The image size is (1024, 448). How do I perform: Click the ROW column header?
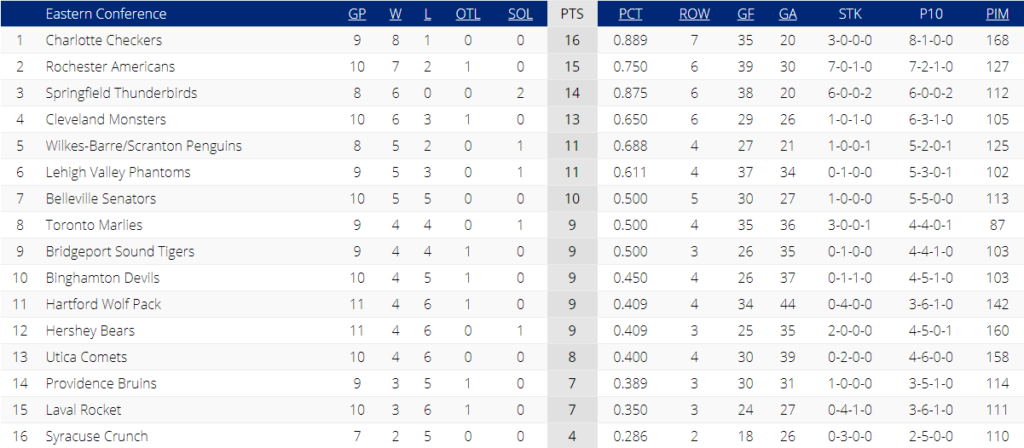[x=694, y=14]
